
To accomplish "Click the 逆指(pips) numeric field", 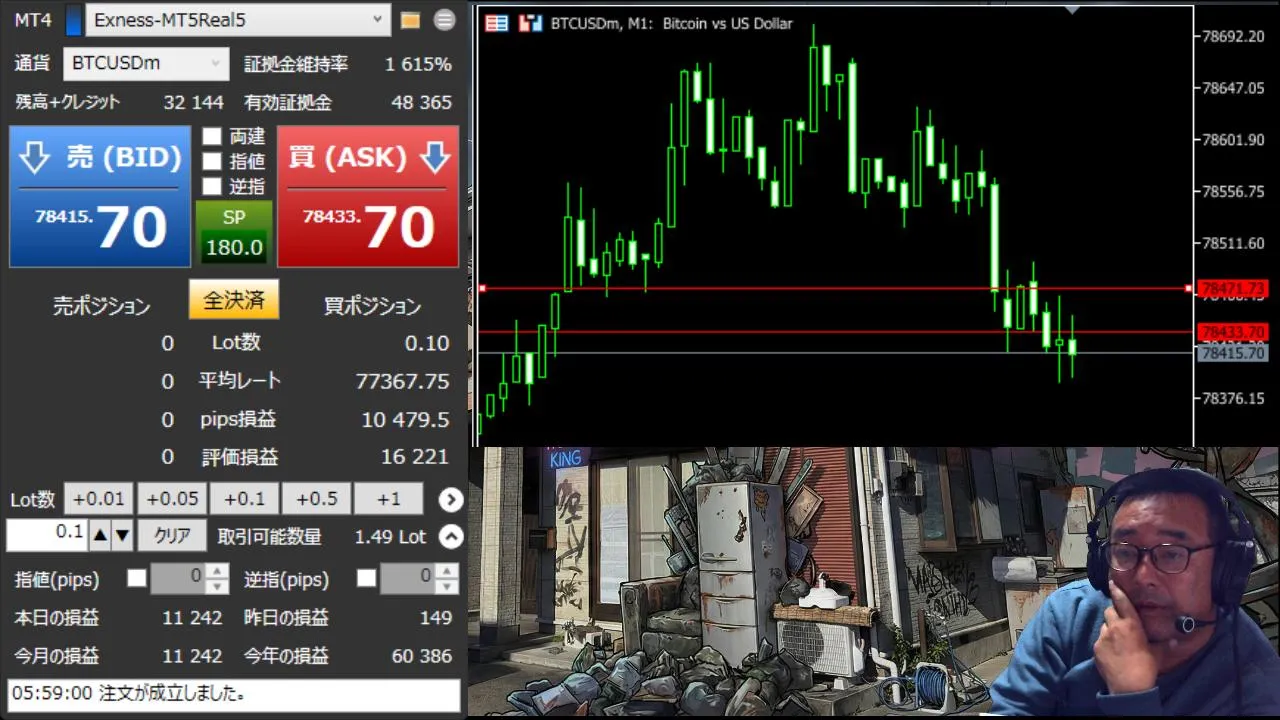I will pyautogui.click(x=409, y=578).
